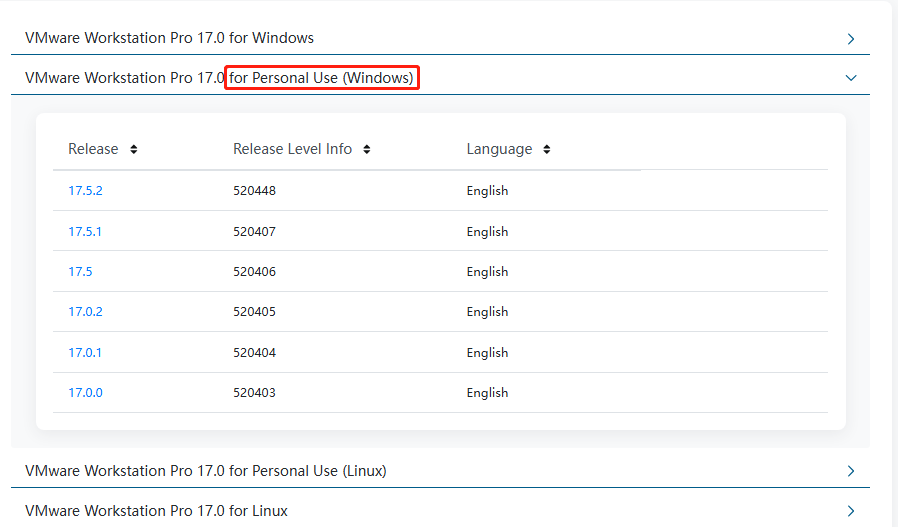Sort by Release Level Info arrows
The height and width of the screenshot is (527, 898).
pyautogui.click(x=367, y=150)
